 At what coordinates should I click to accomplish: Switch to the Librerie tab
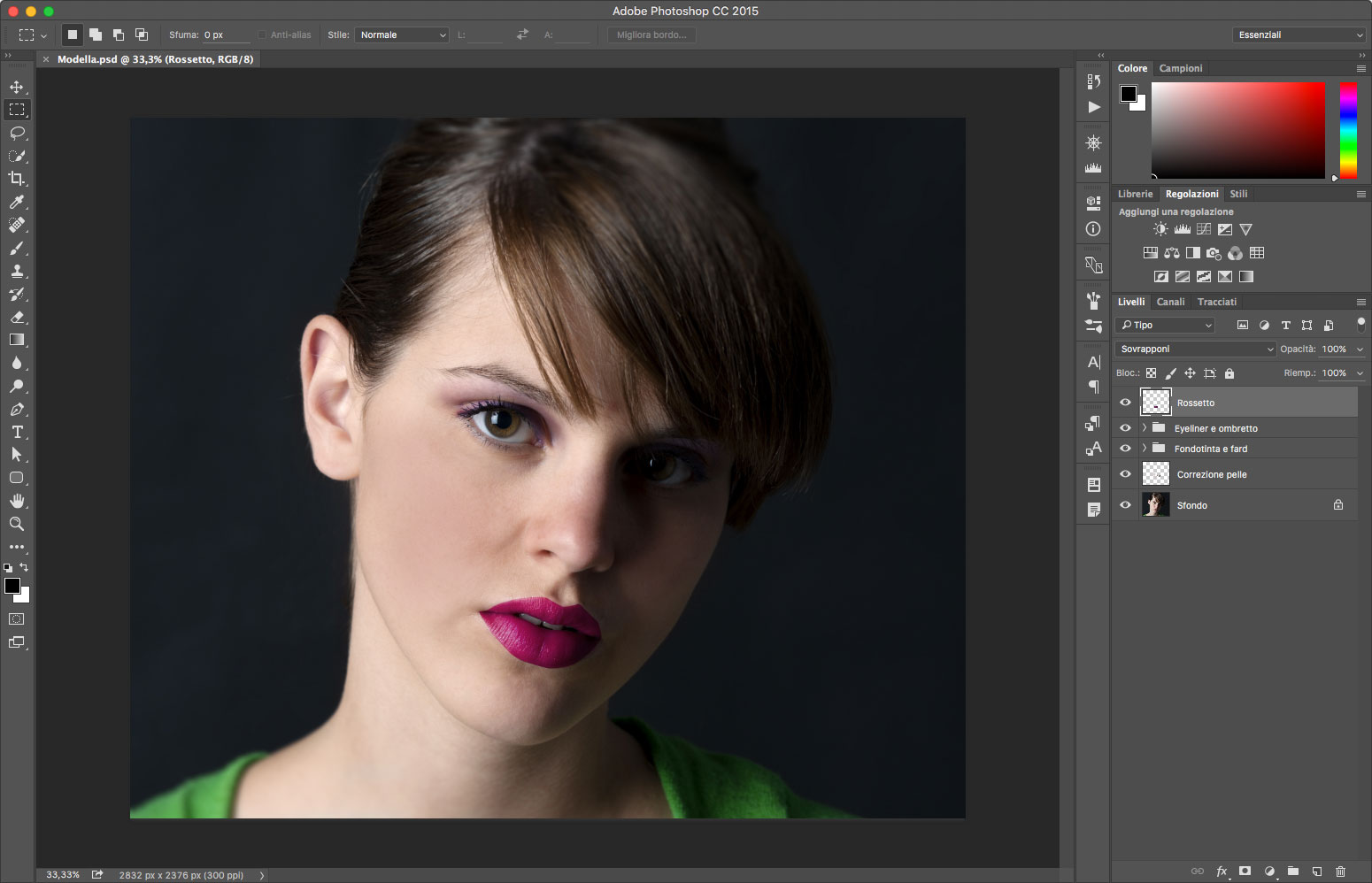click(x=1135, y=194)
